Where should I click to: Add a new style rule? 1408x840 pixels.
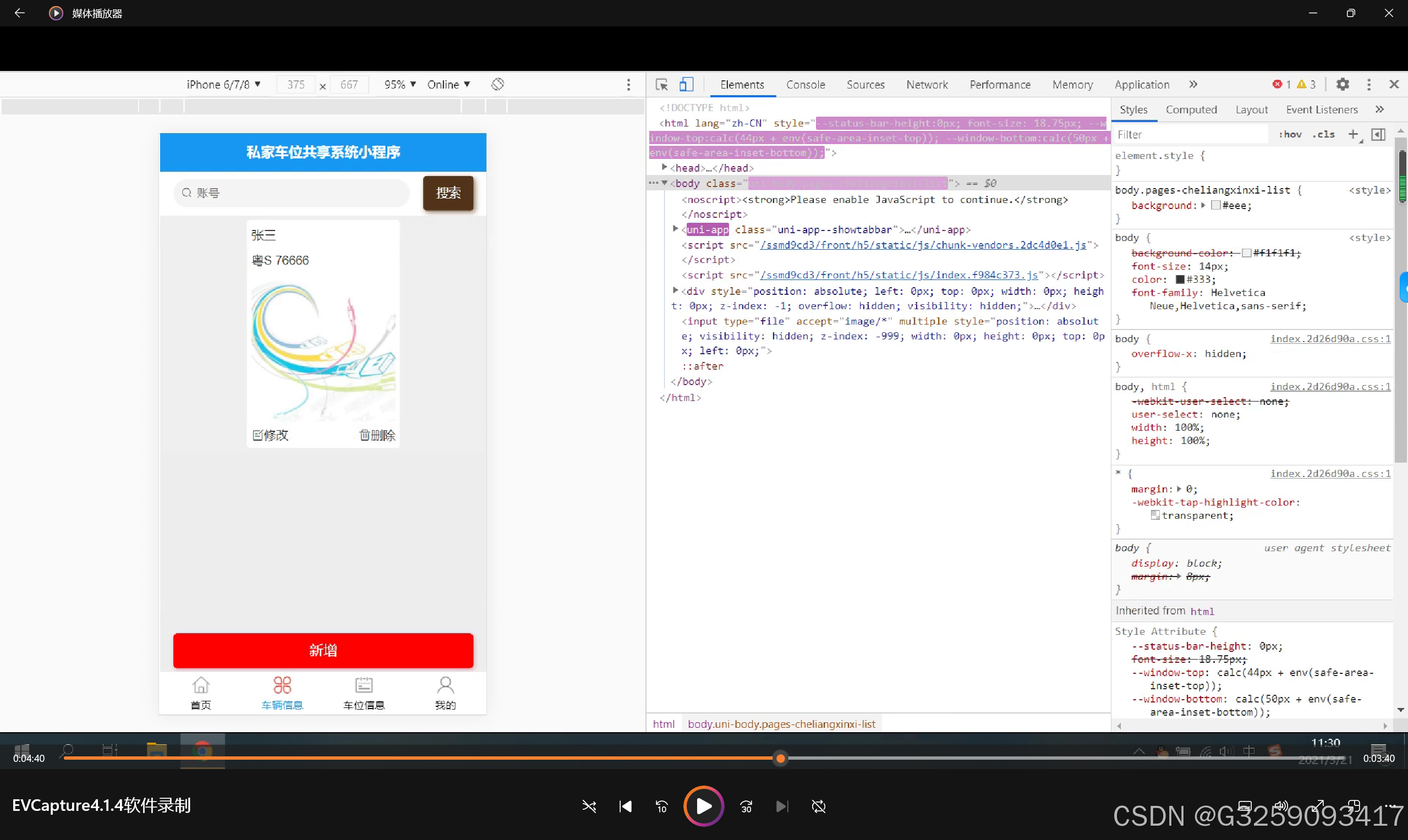point(1353,134)
